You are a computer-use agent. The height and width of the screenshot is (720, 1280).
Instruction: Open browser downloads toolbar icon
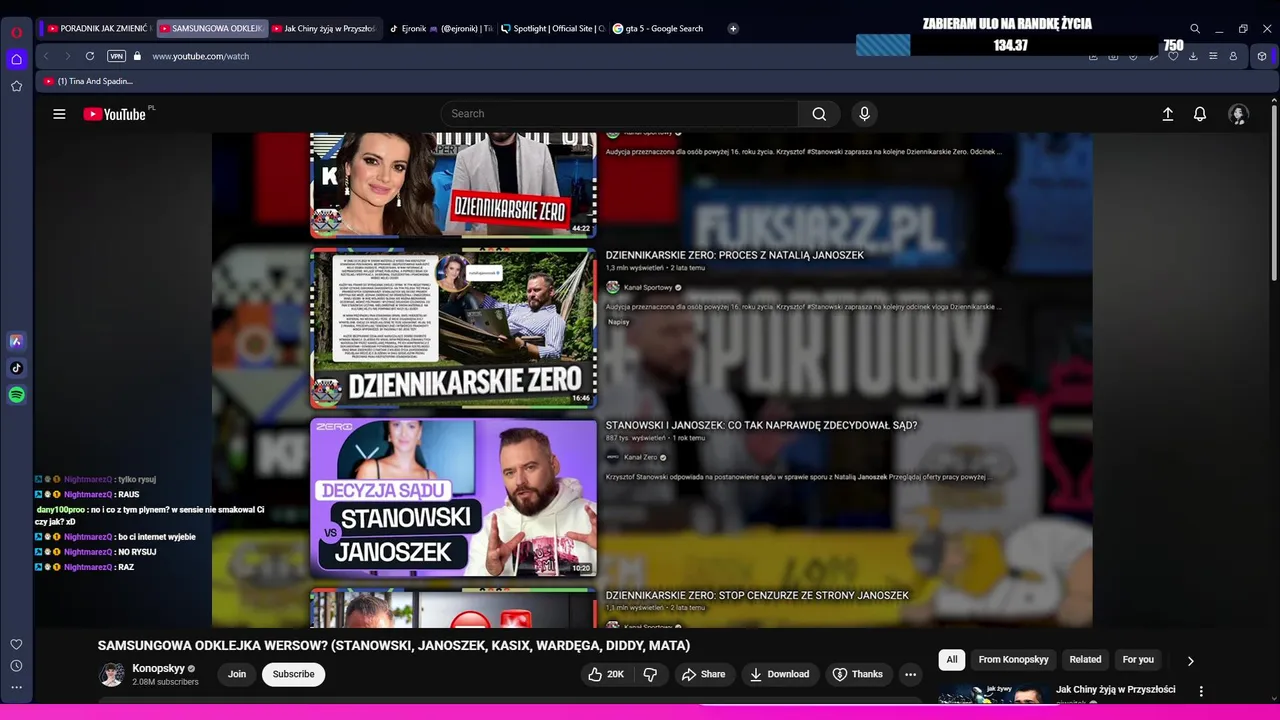(x=1193, y=56)
